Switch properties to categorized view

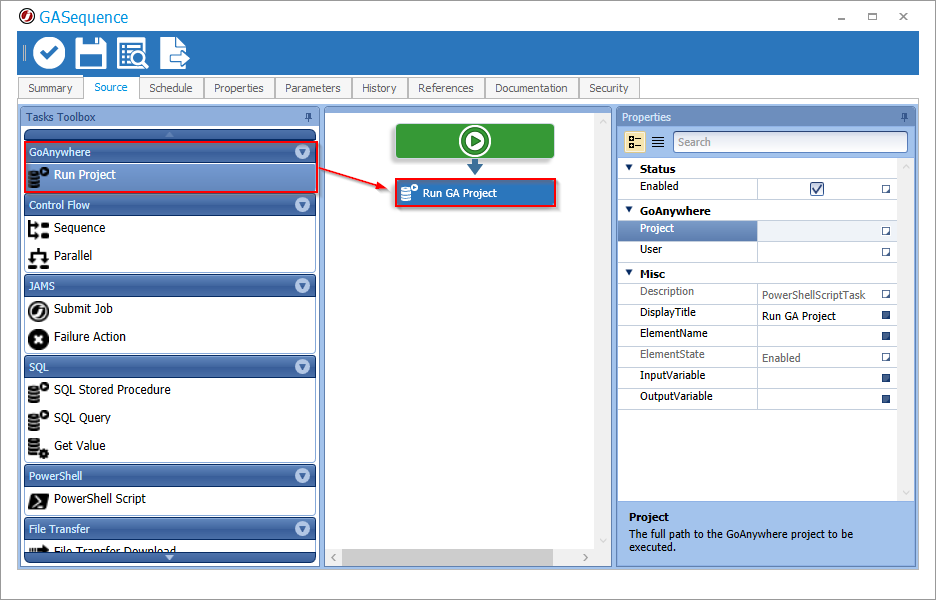point(635,142)
